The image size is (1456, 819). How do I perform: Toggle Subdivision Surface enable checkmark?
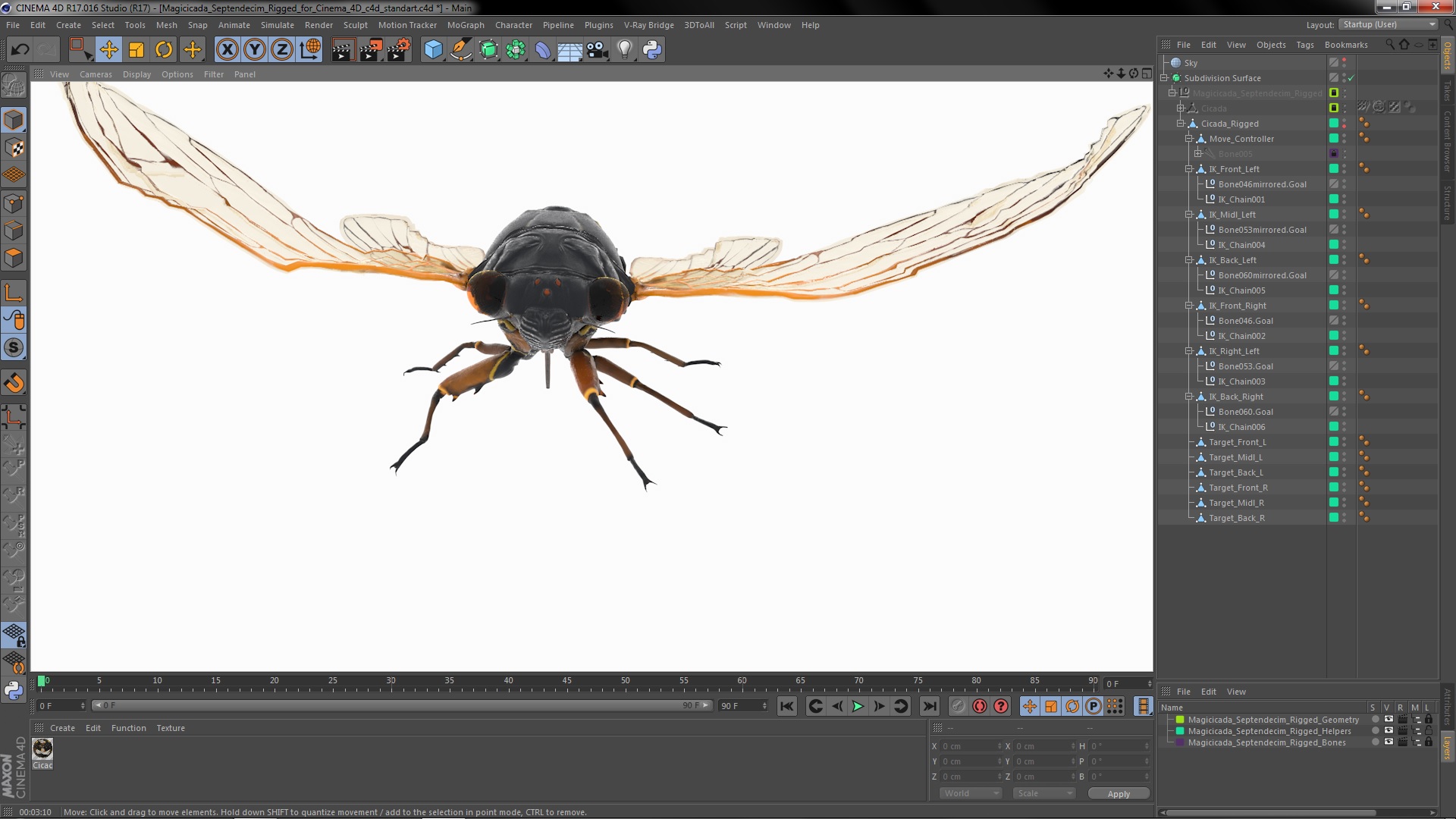click(x=1351, y=78)
